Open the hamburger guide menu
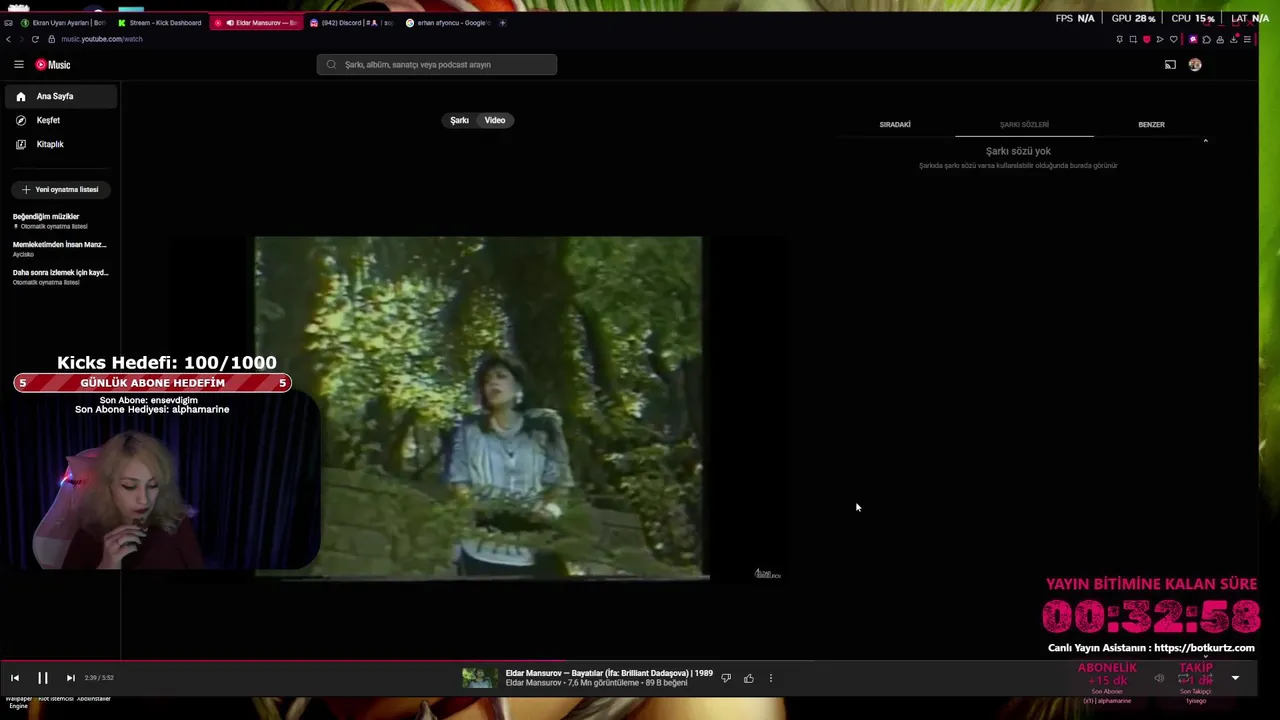The width and height of the screenshot is (1280, 720). point(18,64)
